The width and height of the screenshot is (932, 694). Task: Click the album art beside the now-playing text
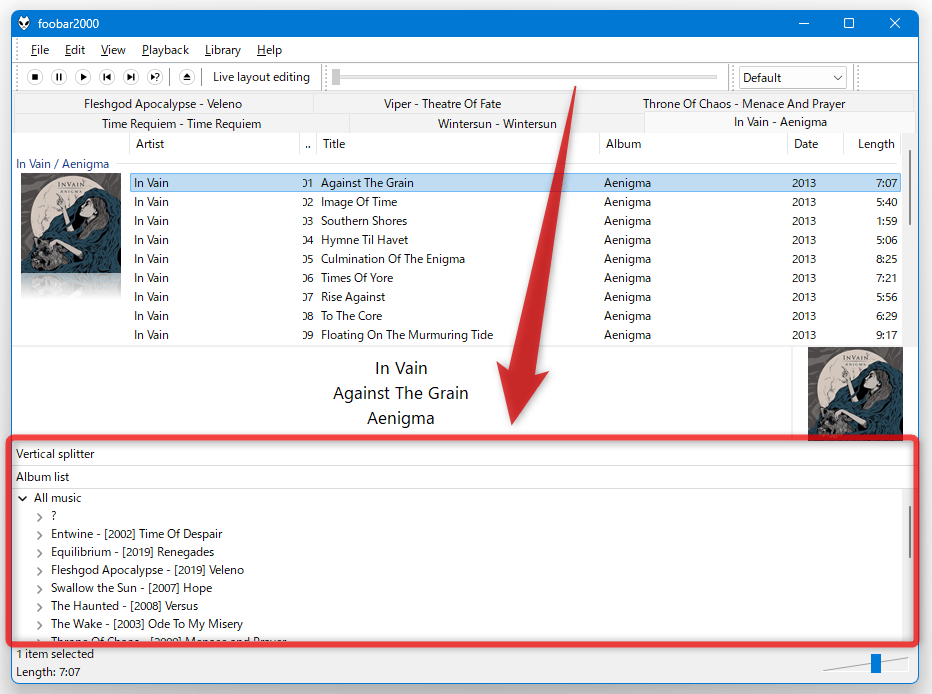click(x=855, y=393)
